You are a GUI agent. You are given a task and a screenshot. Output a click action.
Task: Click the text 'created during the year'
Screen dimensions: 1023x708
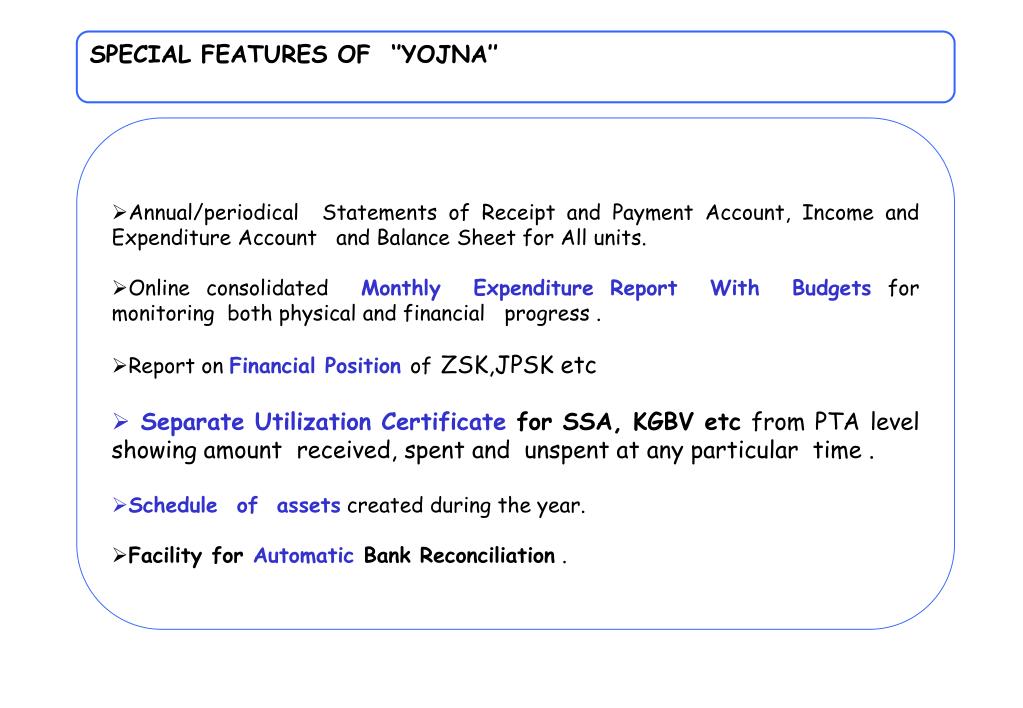tap(465, 506)
